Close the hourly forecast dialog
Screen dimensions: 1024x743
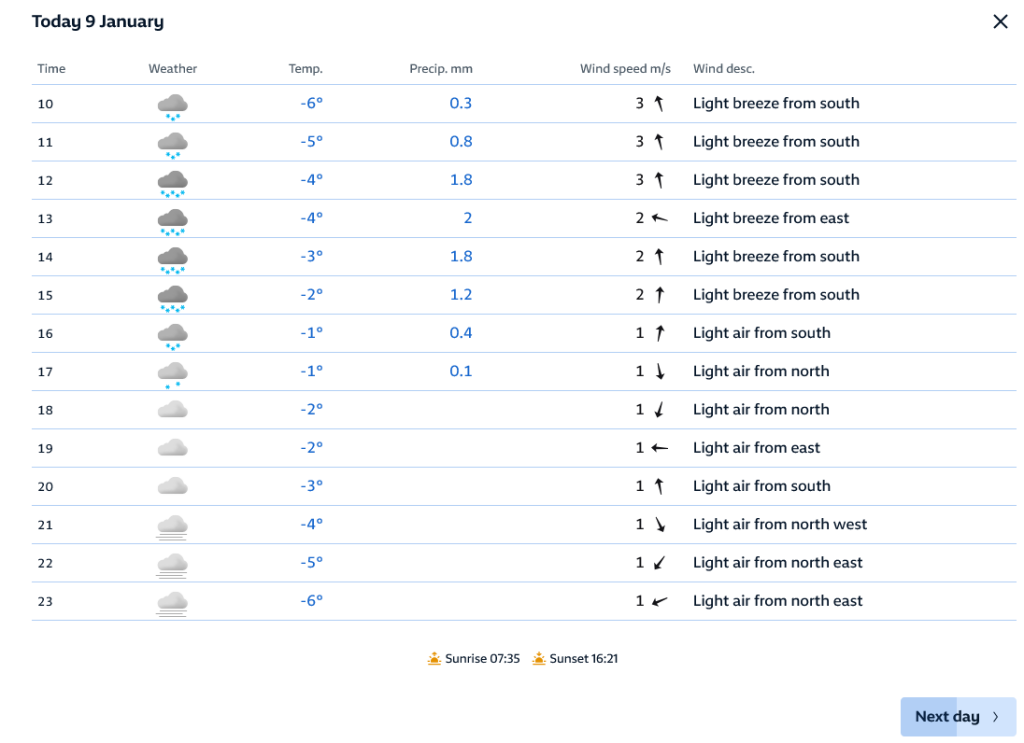click(1000, 22)
